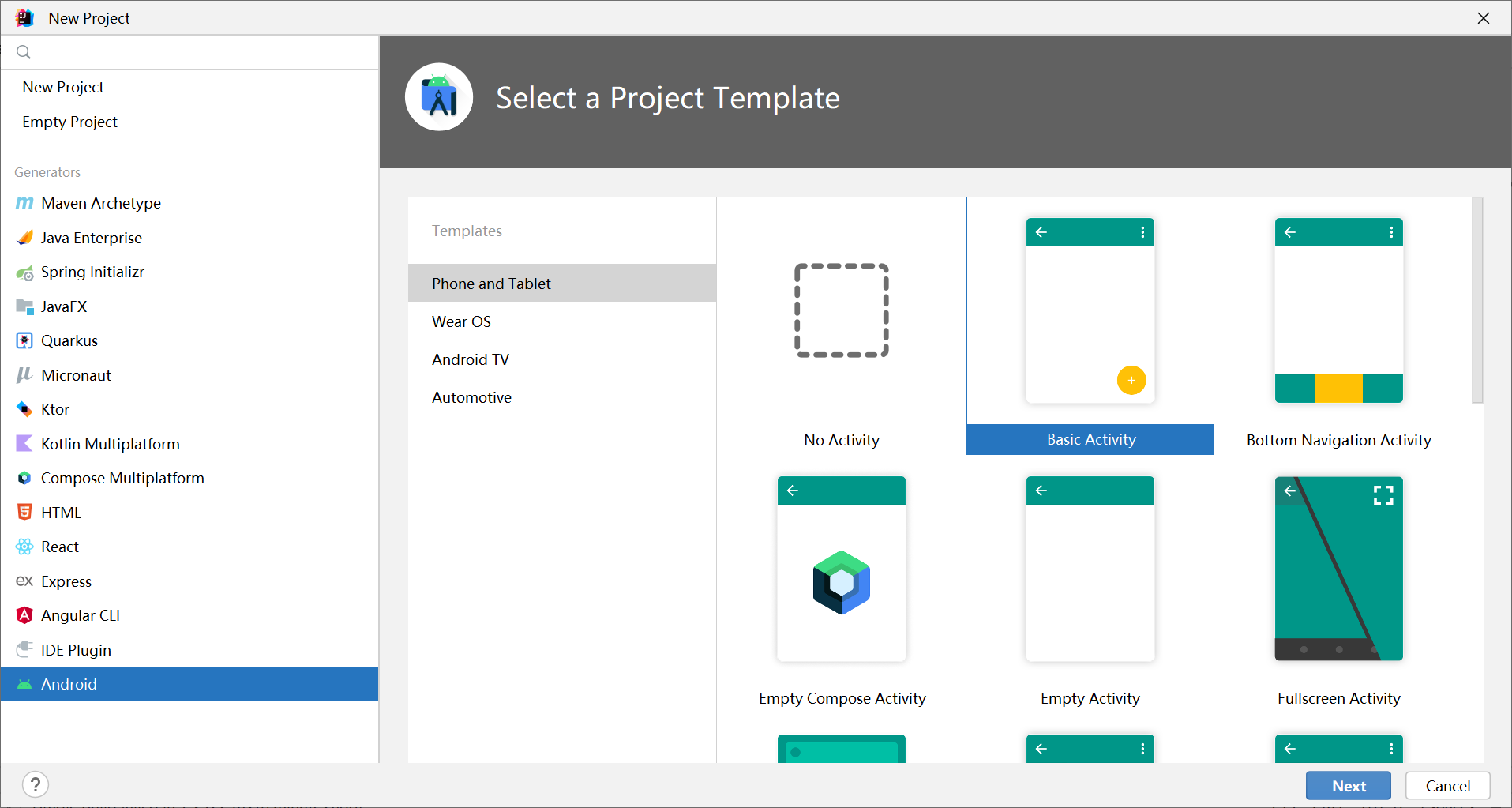Click the HTML5 shield icon
1512x808 pixels.
24,513
